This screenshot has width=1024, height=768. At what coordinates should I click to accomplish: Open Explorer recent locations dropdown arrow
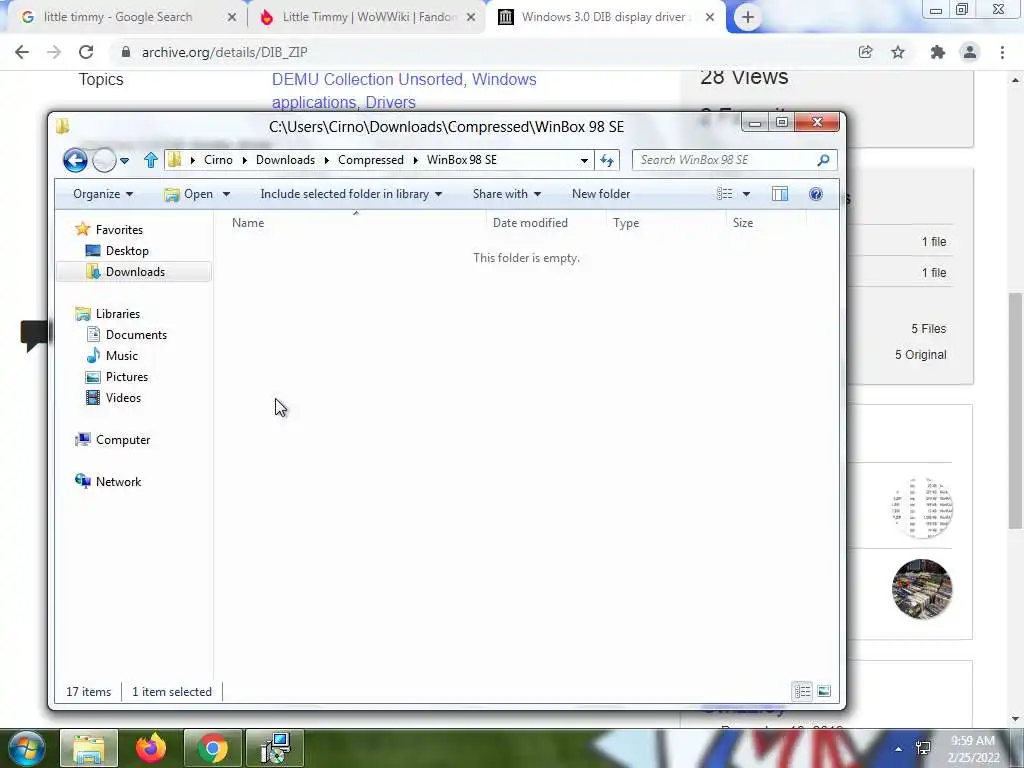124,160
